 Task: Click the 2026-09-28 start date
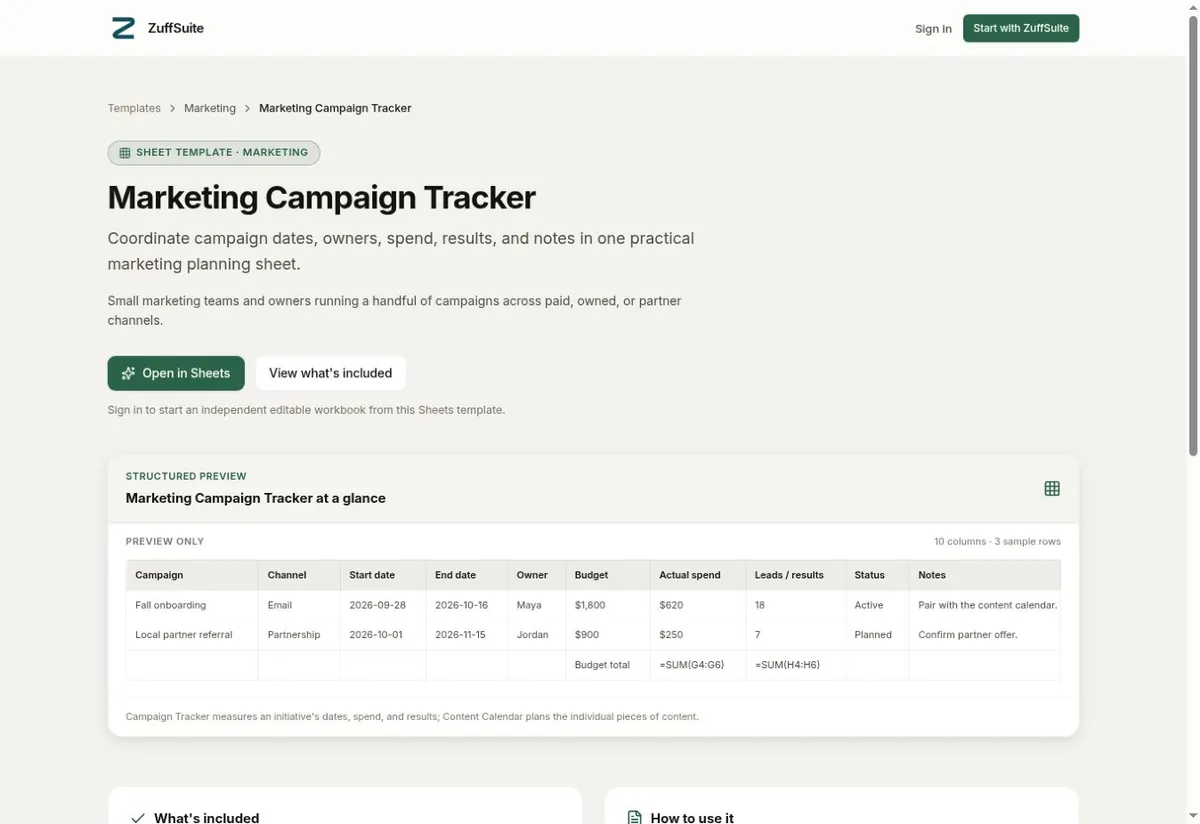click(x=383, y=605)
